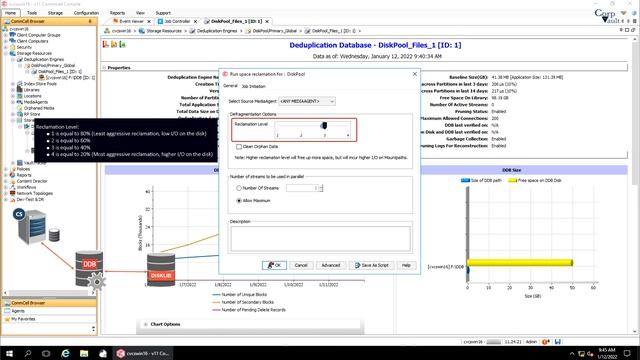Select DiskPool_Files_1 in the browser tree

coord(60,71)
